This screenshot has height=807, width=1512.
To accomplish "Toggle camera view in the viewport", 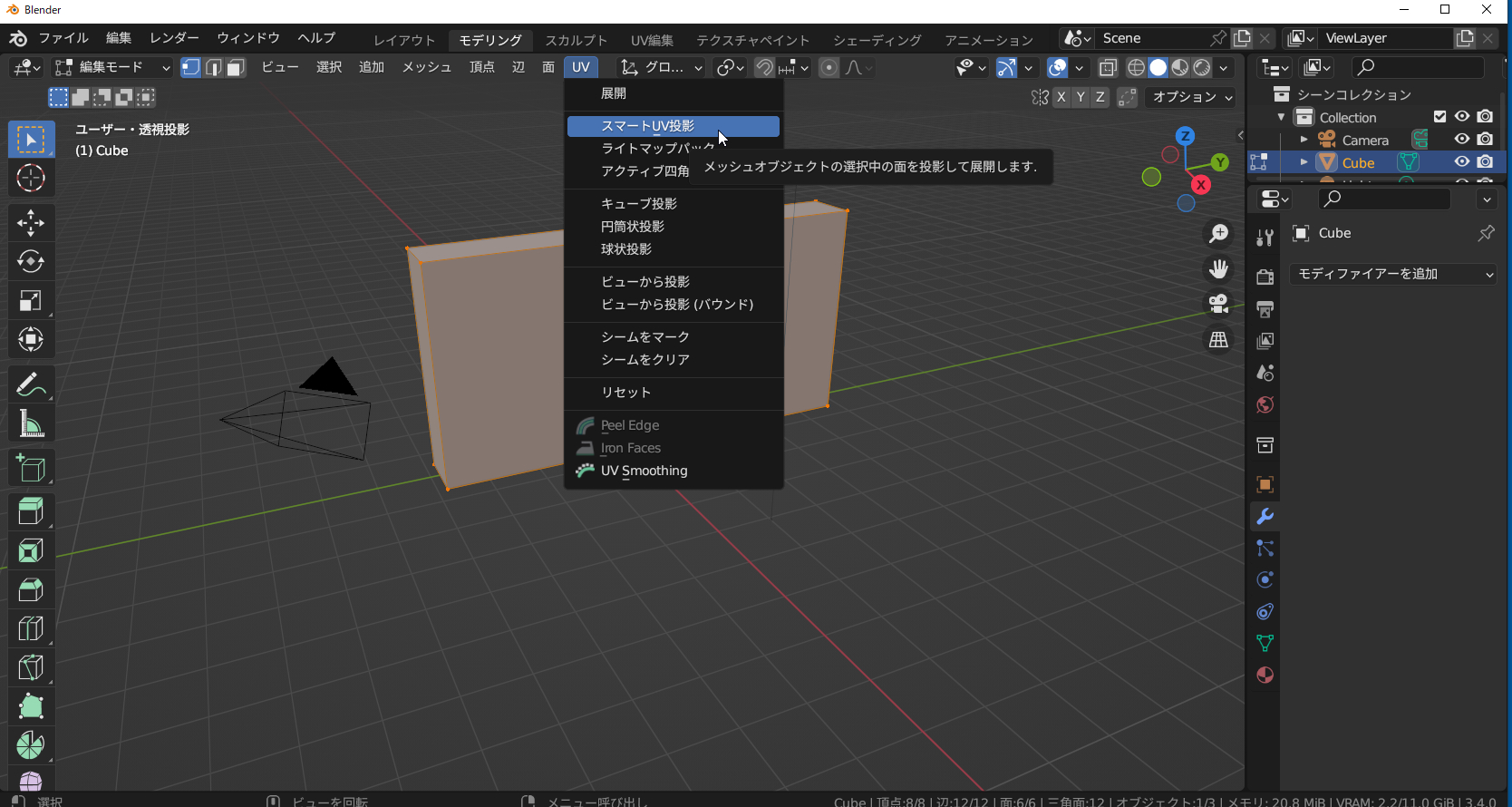I will [1219, 304].
